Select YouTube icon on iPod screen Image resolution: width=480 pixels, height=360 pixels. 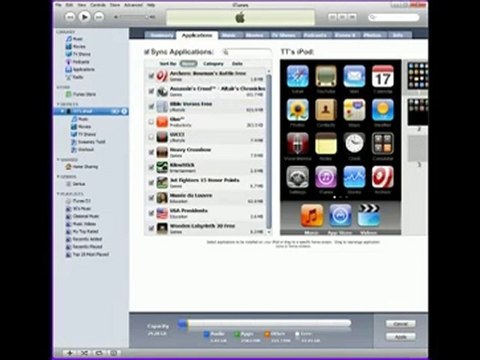pyautogui.click(x=326, y=76)
